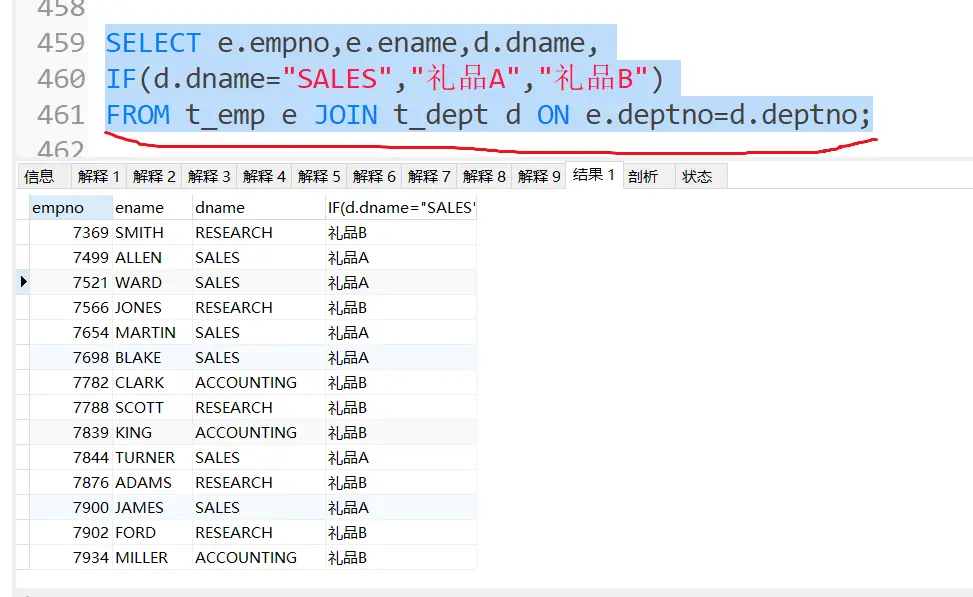Switch to the 解释 9 tab
Screen dimensions: 973x597
[x=538, y=177]
